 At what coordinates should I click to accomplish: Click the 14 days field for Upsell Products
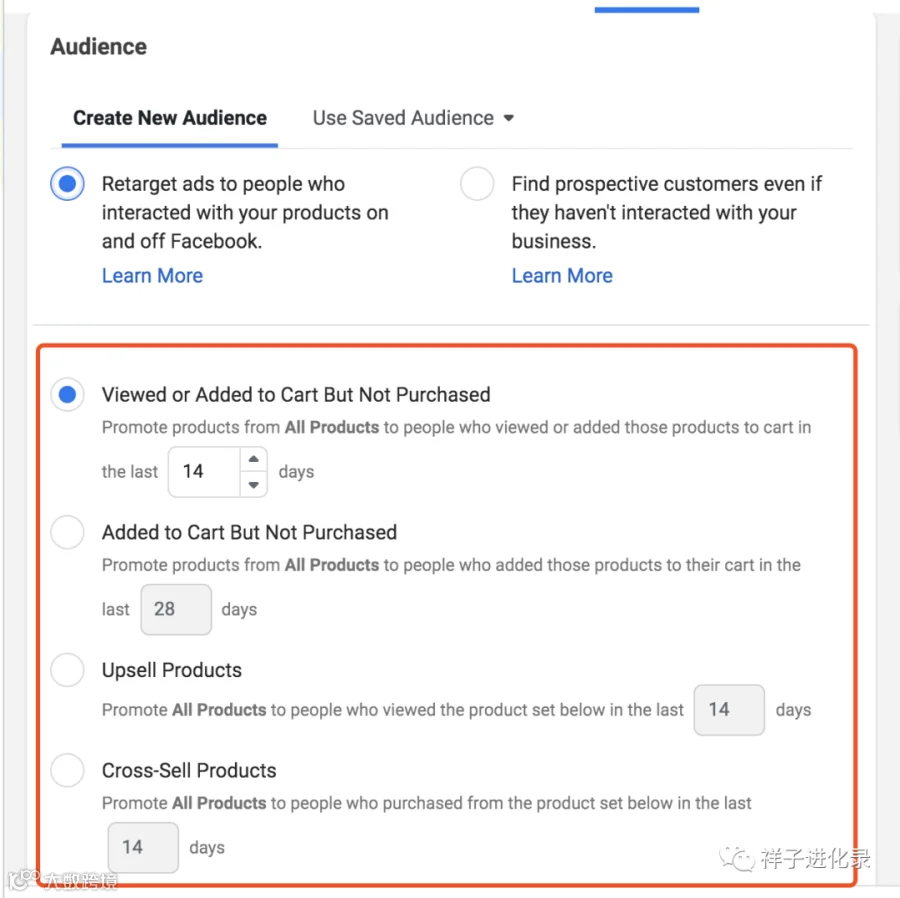[729, 710]
